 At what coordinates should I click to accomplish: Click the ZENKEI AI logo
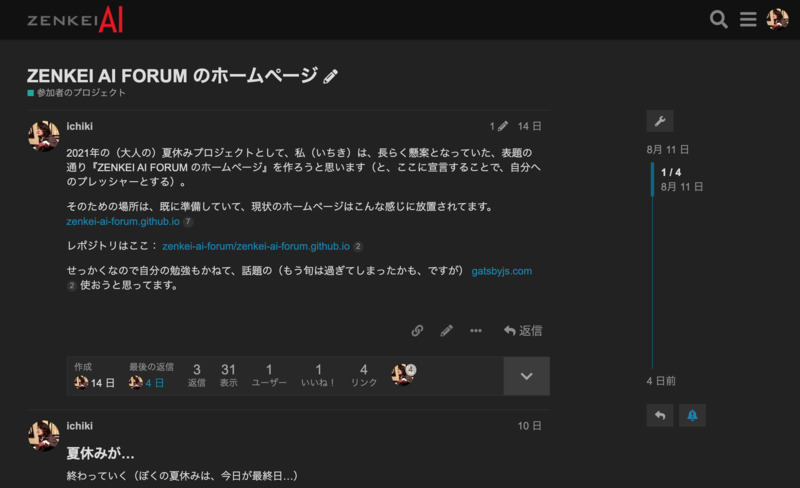[75, 19]
